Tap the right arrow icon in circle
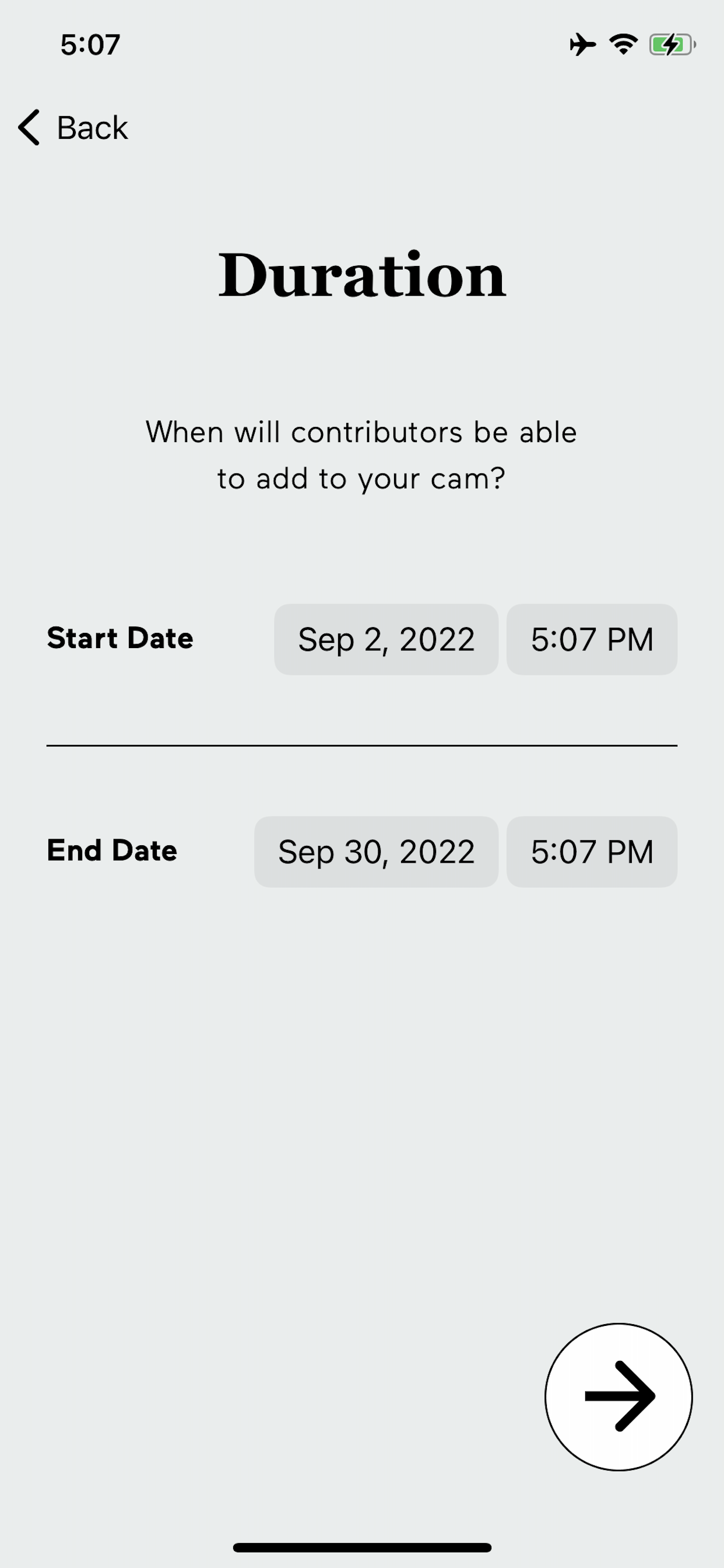The height and width of the screenshot is (1568, 724). tap(618, 1396)
